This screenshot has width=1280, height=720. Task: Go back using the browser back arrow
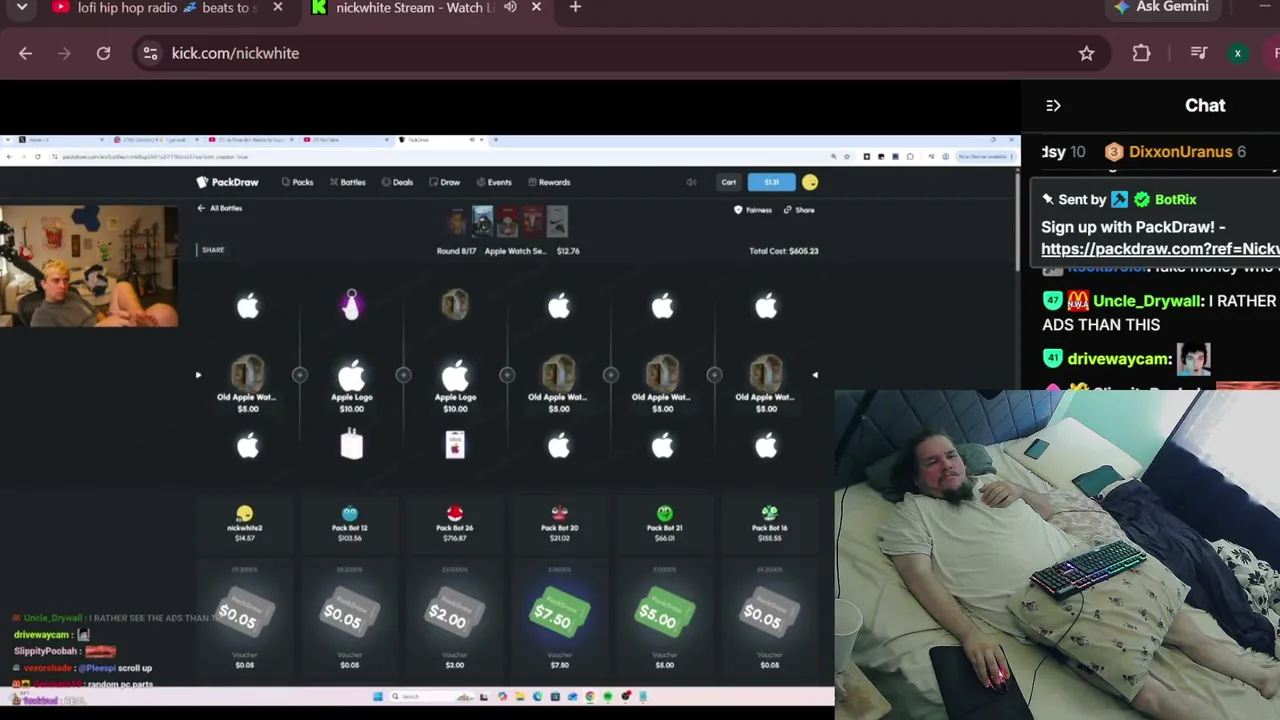[x=25, y=53]
